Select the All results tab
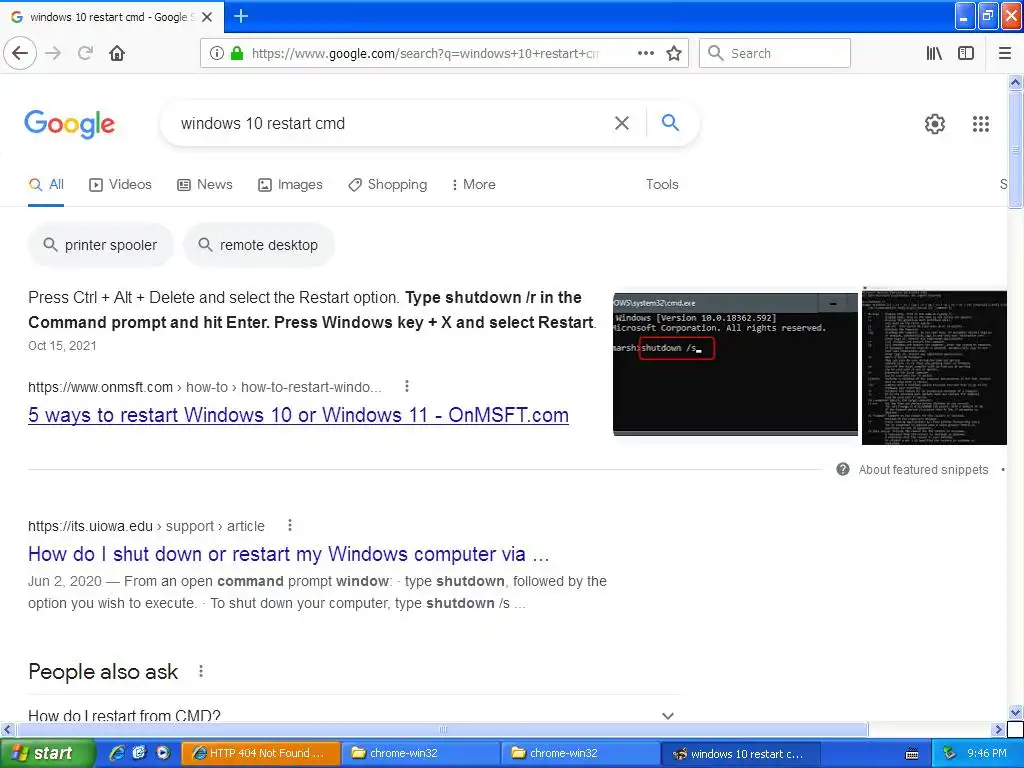1024x768 pixels. tap(46, 185)
